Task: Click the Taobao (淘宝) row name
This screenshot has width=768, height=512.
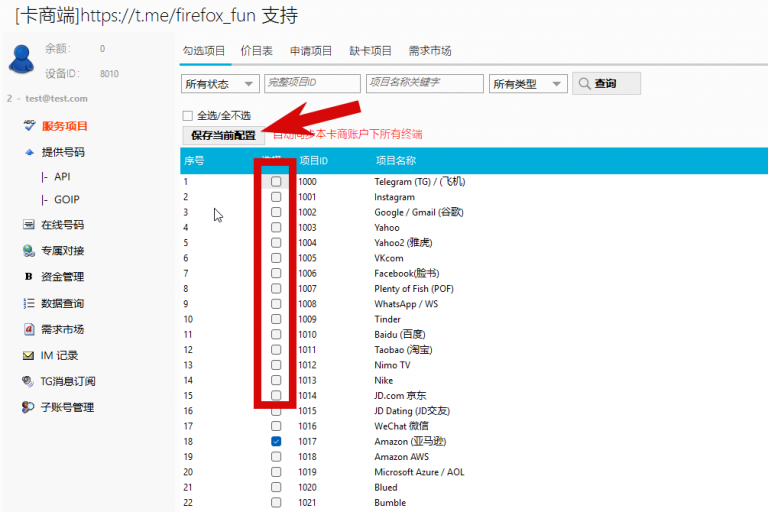Action: pos(403,349)
